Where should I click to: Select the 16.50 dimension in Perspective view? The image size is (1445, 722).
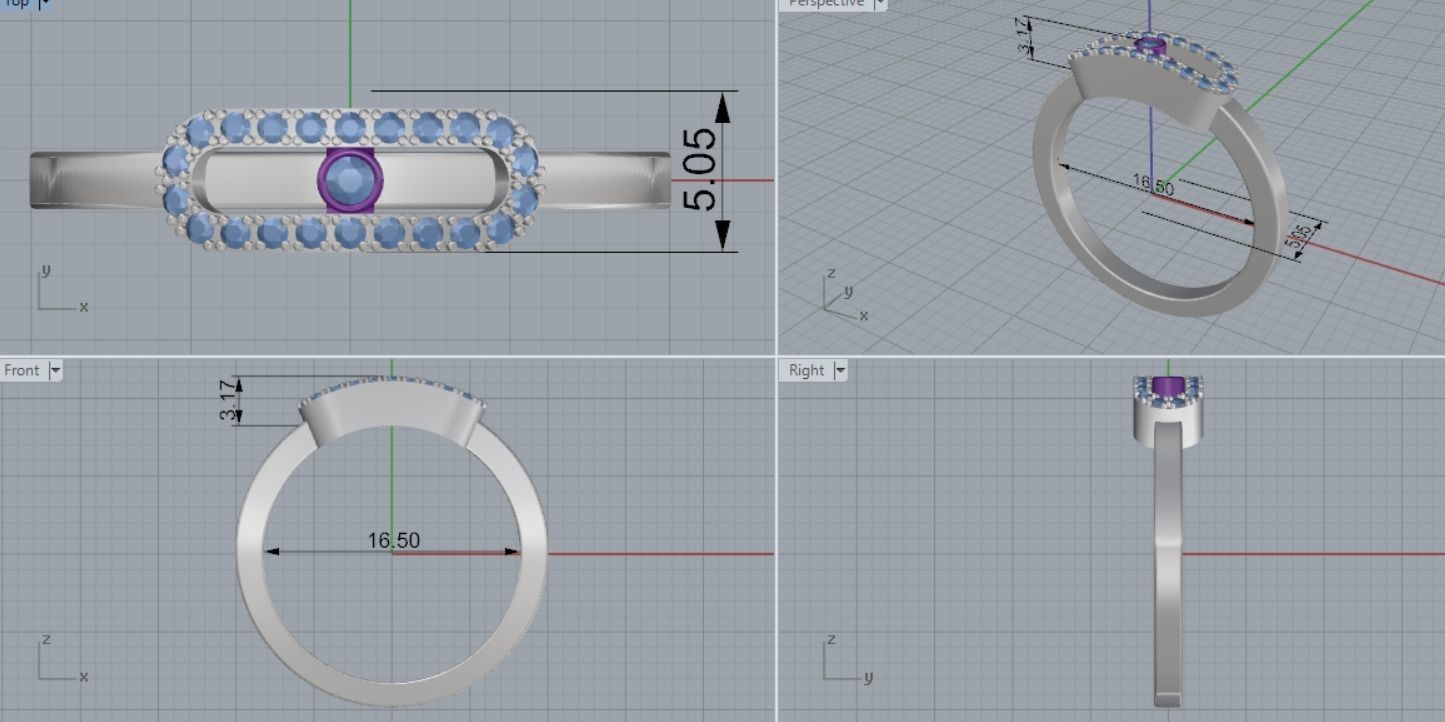pos(1153,185)
